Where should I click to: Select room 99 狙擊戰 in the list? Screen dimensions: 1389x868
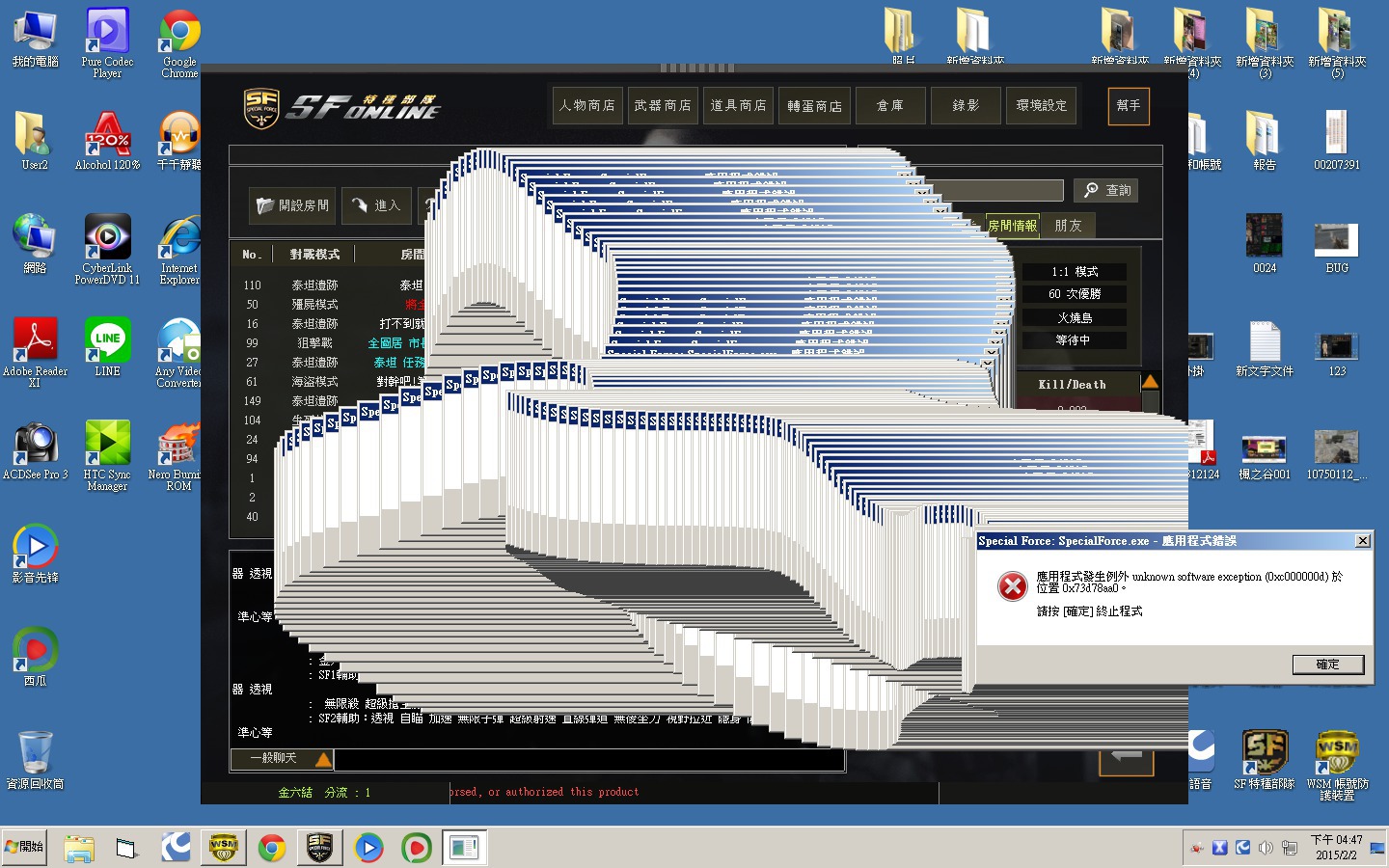tap(329, 343)
